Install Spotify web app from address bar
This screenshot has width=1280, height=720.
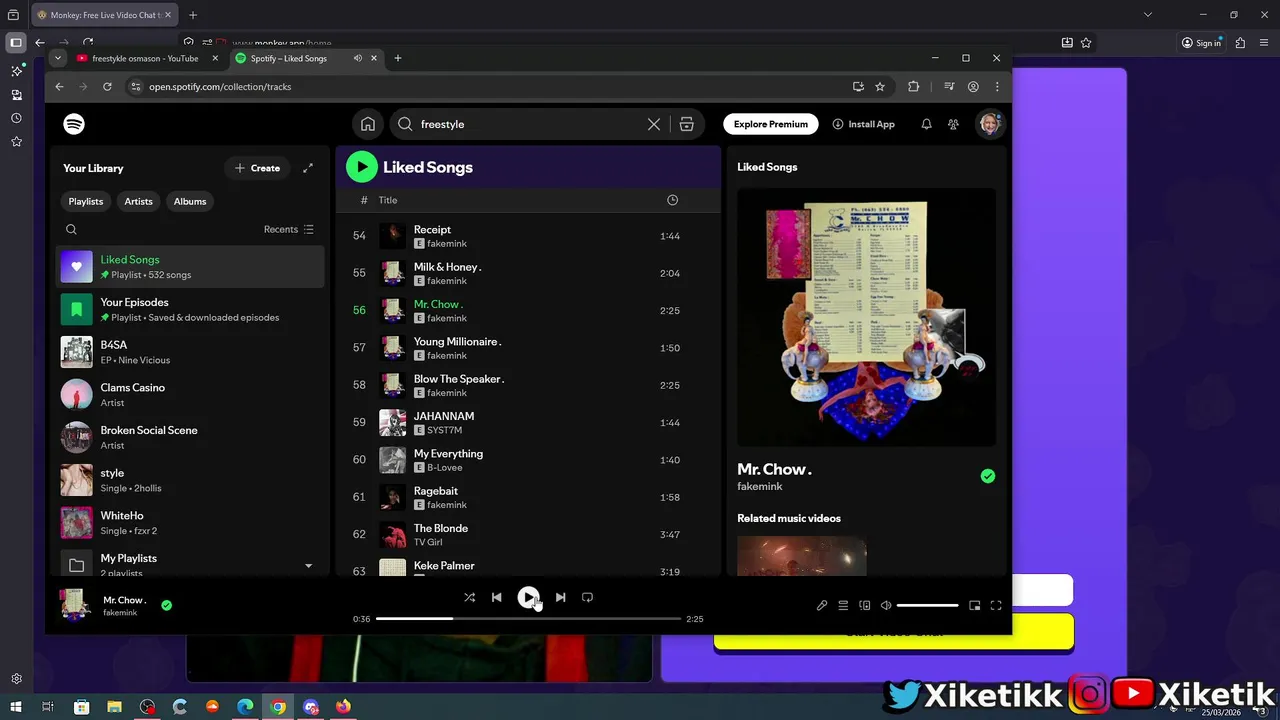[x=858, y=87]
